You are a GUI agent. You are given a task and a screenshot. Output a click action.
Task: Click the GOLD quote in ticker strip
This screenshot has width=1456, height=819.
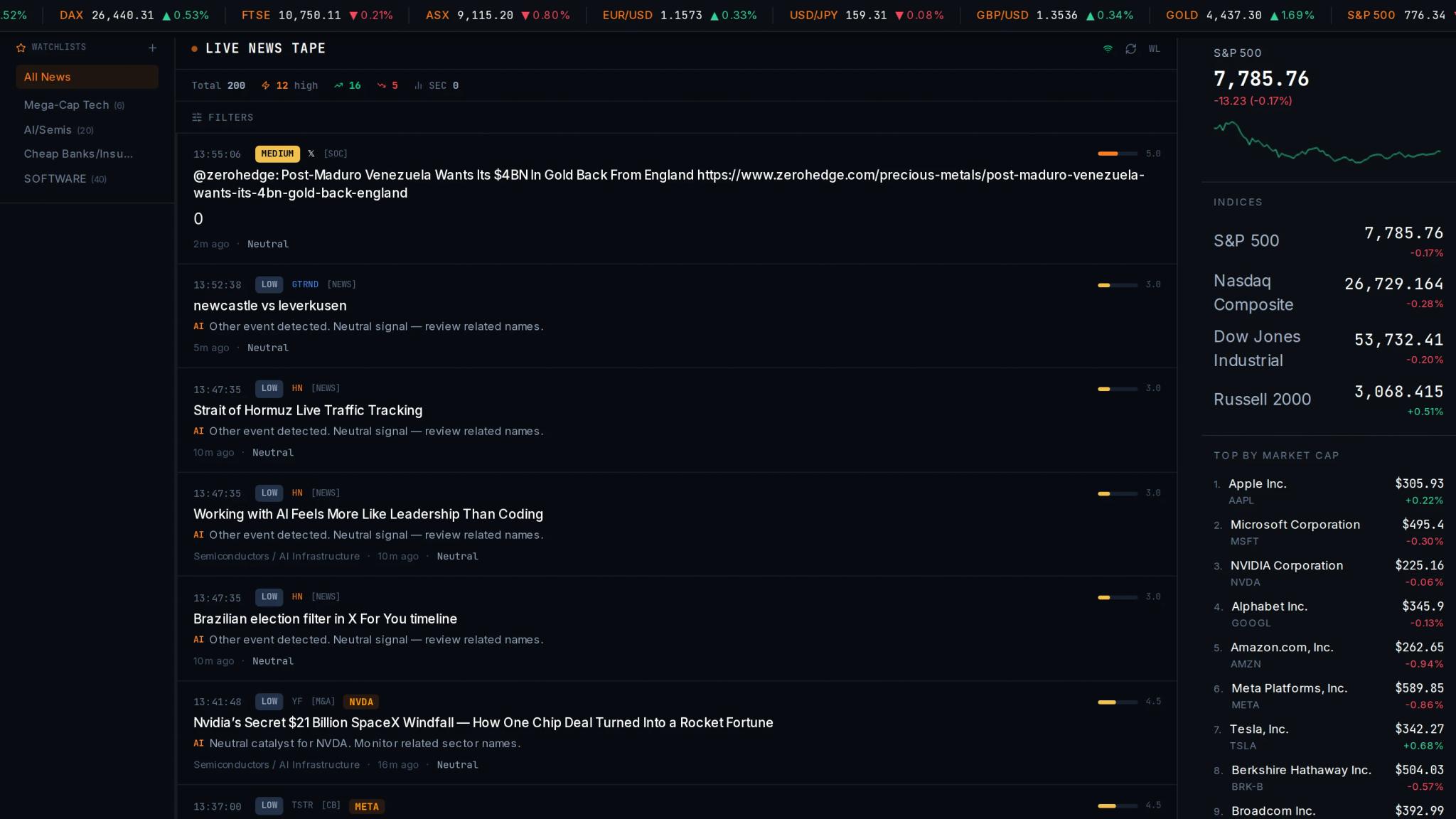pos(1240,15)
